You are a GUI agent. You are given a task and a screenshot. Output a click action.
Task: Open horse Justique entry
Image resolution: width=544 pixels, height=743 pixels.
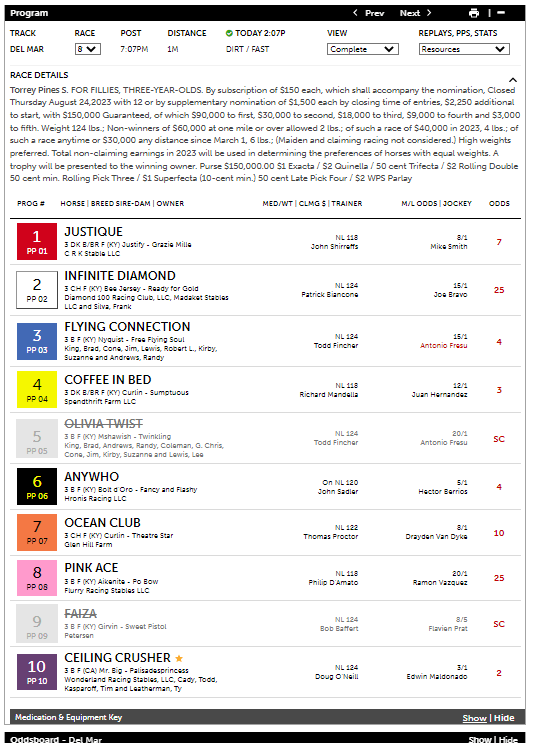(x=93, y=232)
